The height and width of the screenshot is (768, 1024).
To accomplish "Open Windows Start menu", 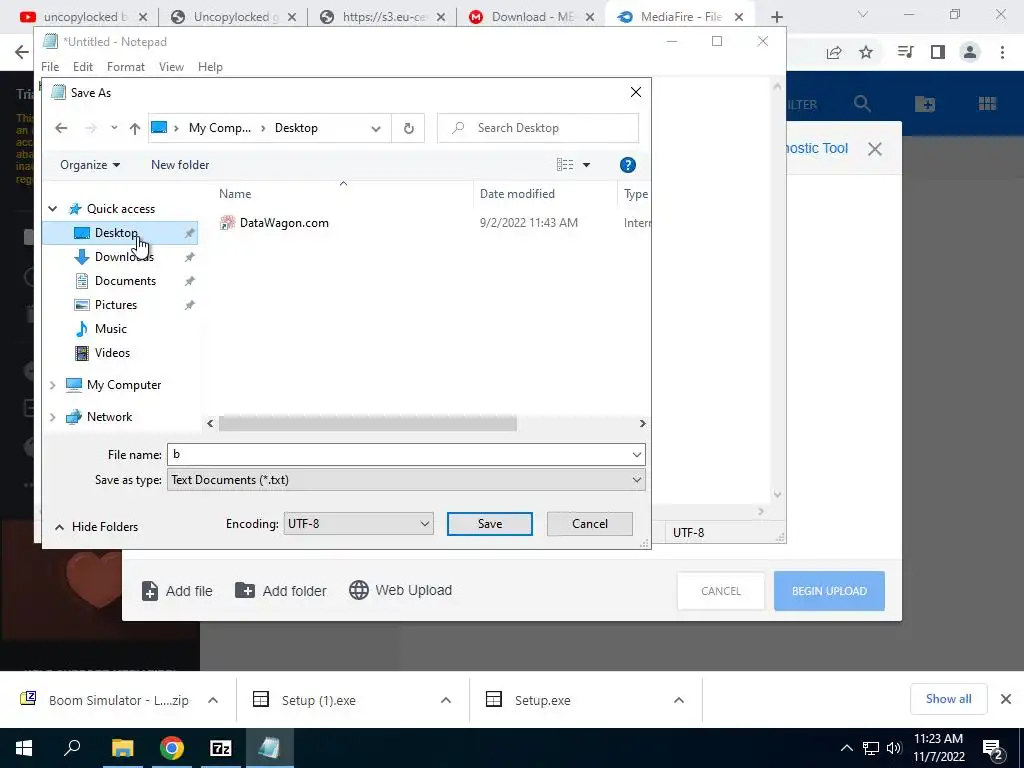I will coord(24,748).
